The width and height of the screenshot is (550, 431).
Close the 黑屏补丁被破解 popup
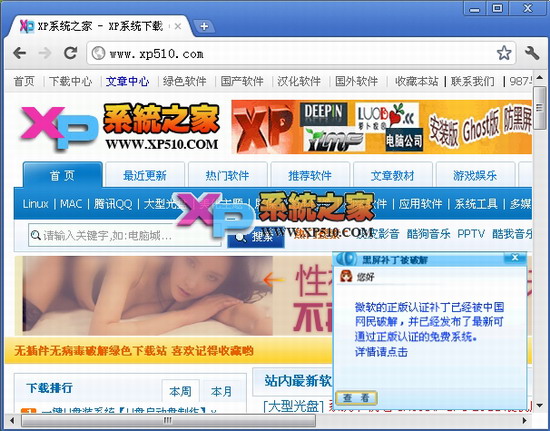point(515,258)
